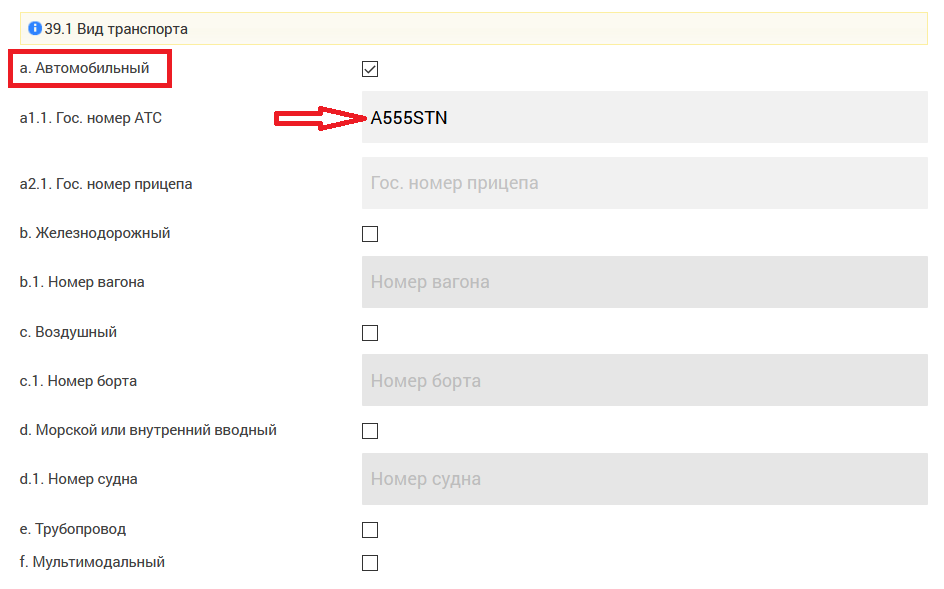Click the a1.1. Гос. номер АТС label
Image resolution: width=944 pixels, height=589 pixels.
point(91,118)
